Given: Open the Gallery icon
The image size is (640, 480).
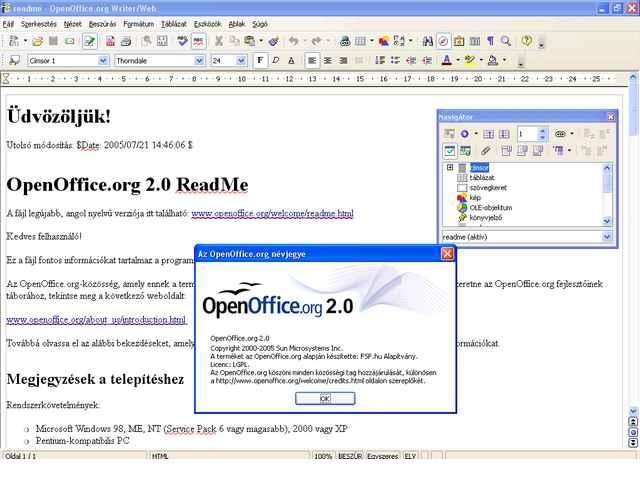Looking at the screenshot, I should [x=459, y=41].
